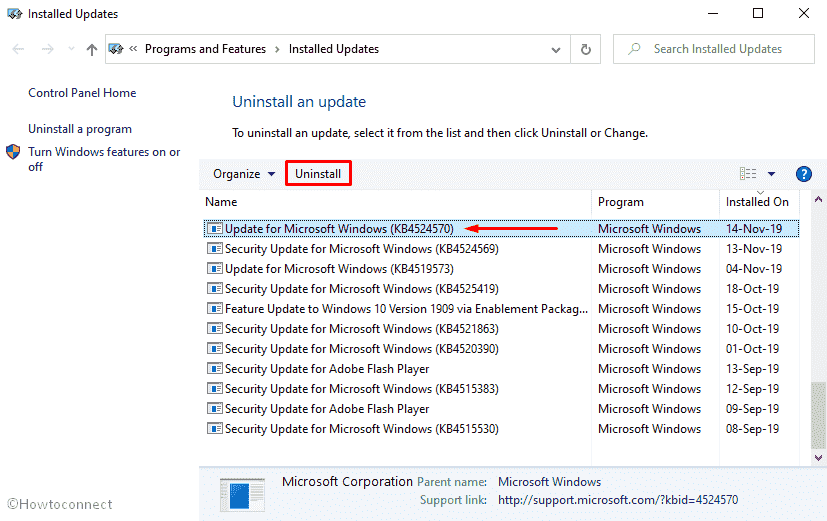827x521 pixels.
Task: Click the address bar Programs icon
Action: [x=116, y=49]
